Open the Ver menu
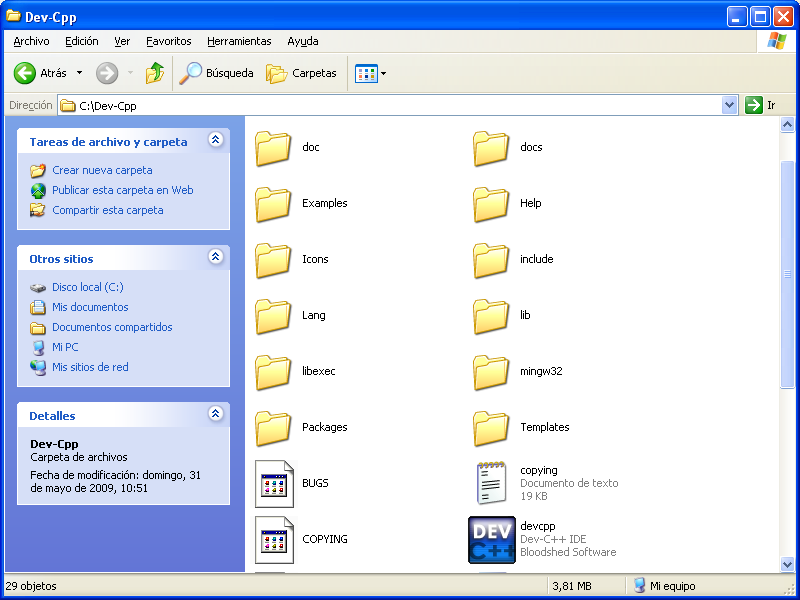The image size is (800, 600). tap(122, 41)
